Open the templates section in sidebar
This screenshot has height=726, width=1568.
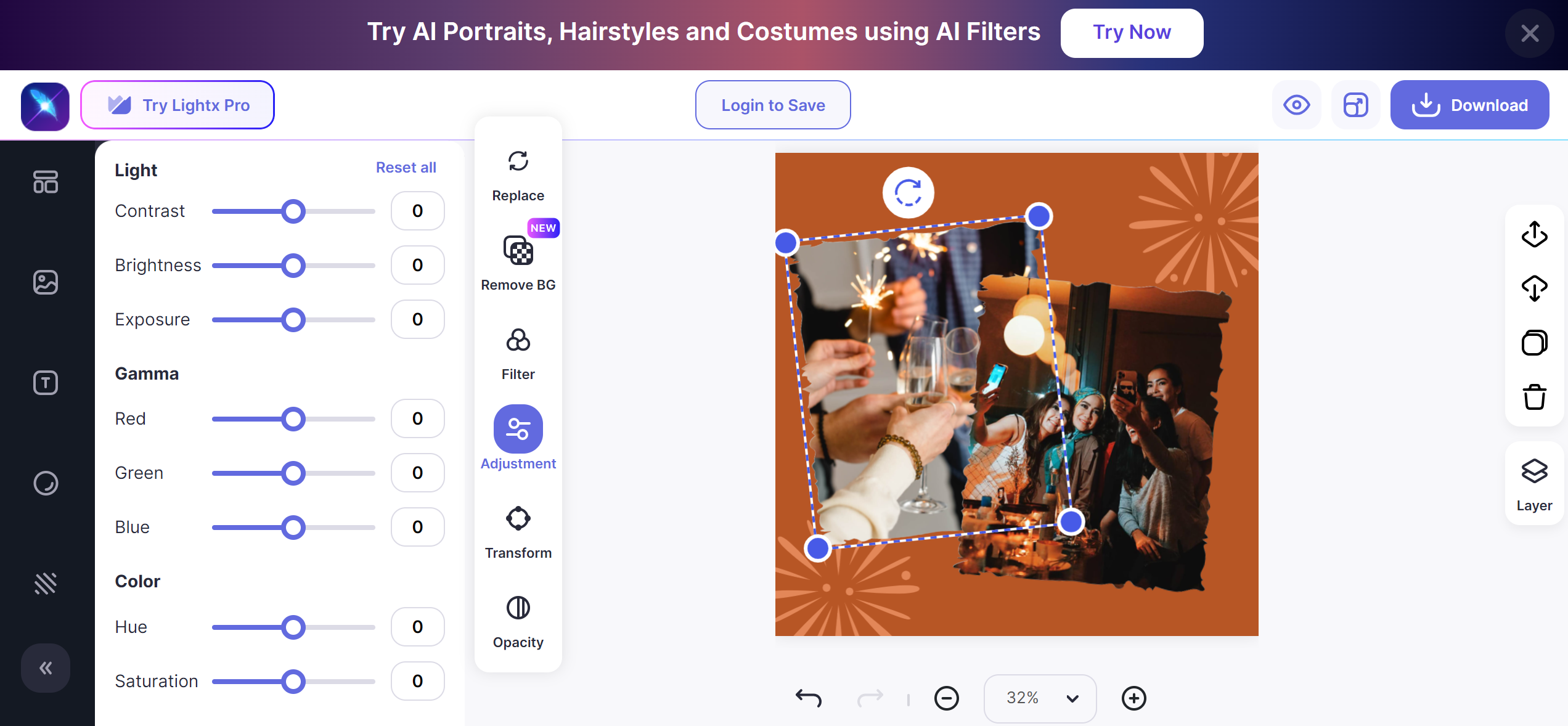(46, 182)
